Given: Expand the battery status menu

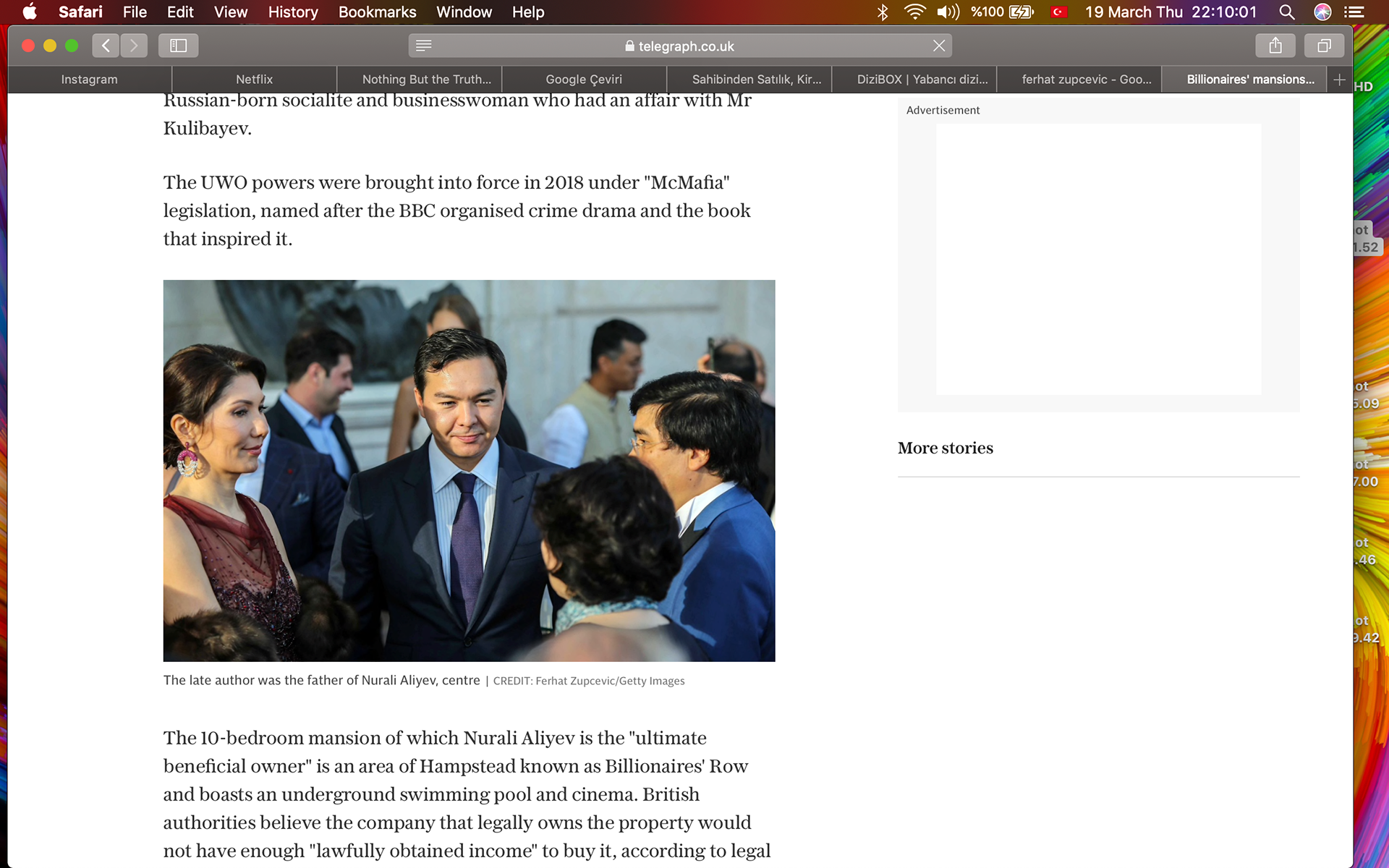Looking at the screenshot, I should 1003,12.
